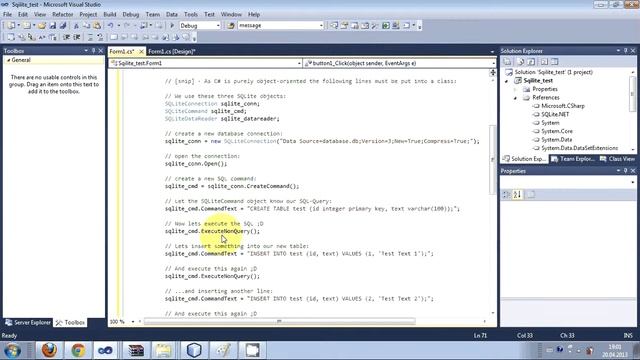Image resolution: width=640 pixels, height=360 pixels.
Task: Open the file folder taskbar icon
Action: 163,350
